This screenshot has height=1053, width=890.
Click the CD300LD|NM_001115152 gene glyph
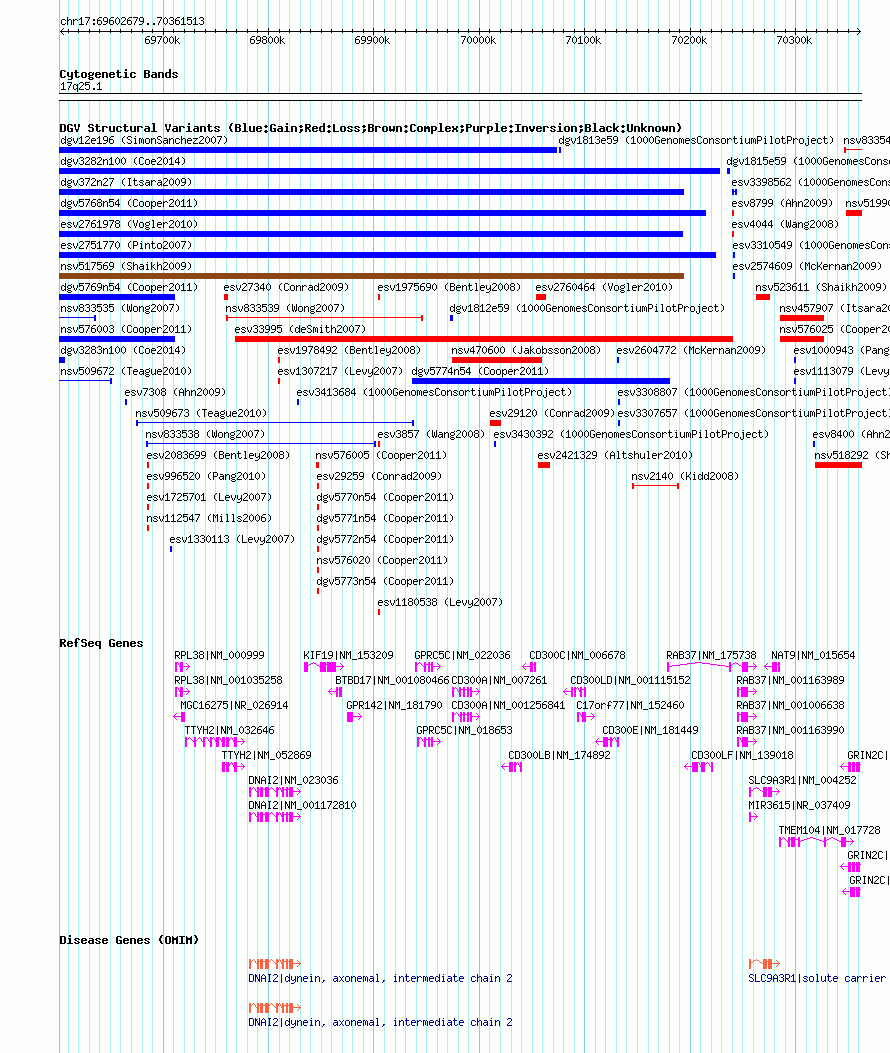(574, 692)
